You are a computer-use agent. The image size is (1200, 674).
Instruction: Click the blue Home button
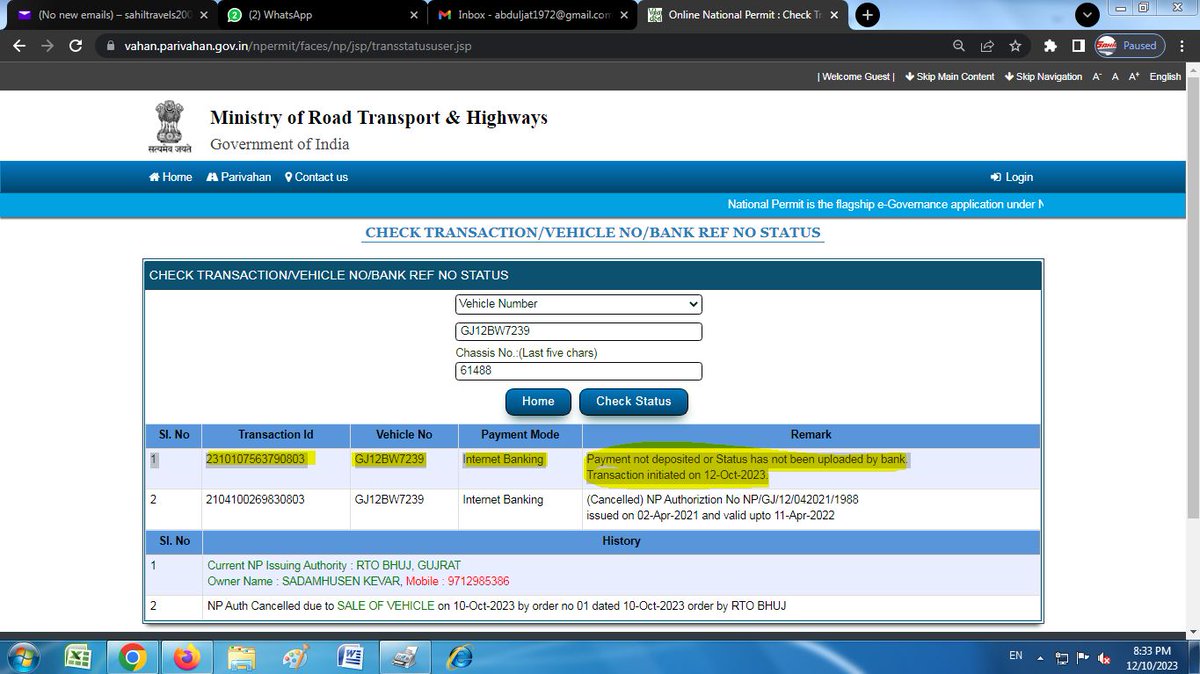(x=538, y=401)
